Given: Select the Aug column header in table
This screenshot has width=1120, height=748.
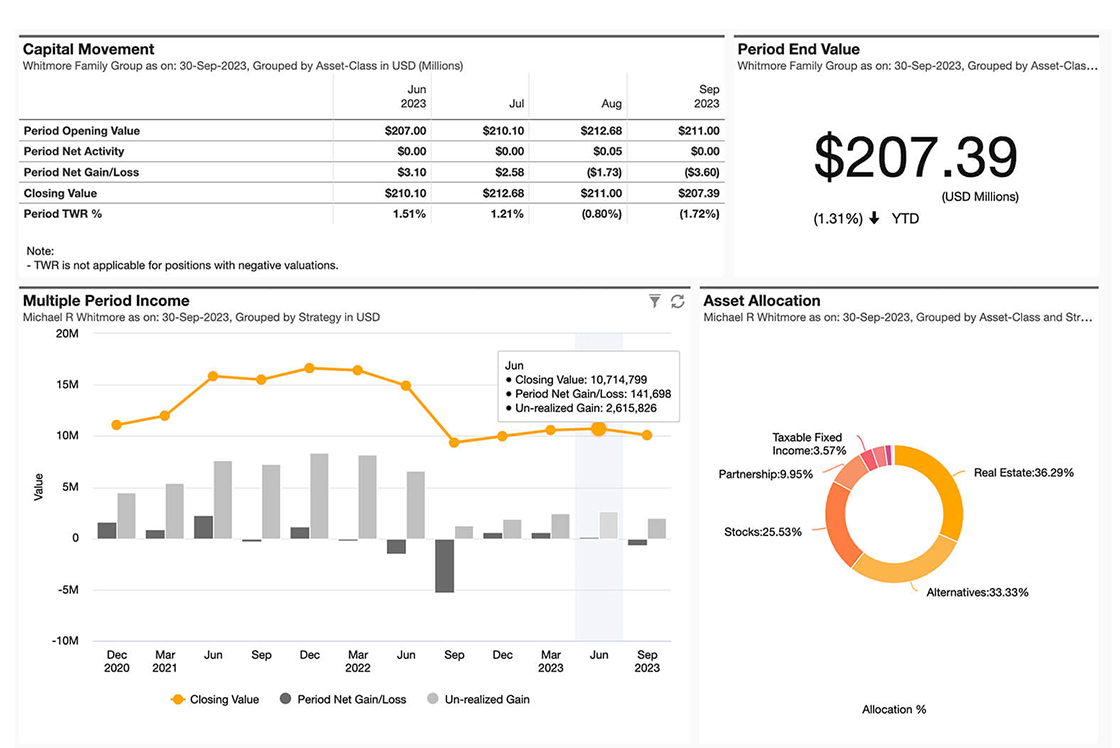Looking at the screenshot, I should [611, 104].
